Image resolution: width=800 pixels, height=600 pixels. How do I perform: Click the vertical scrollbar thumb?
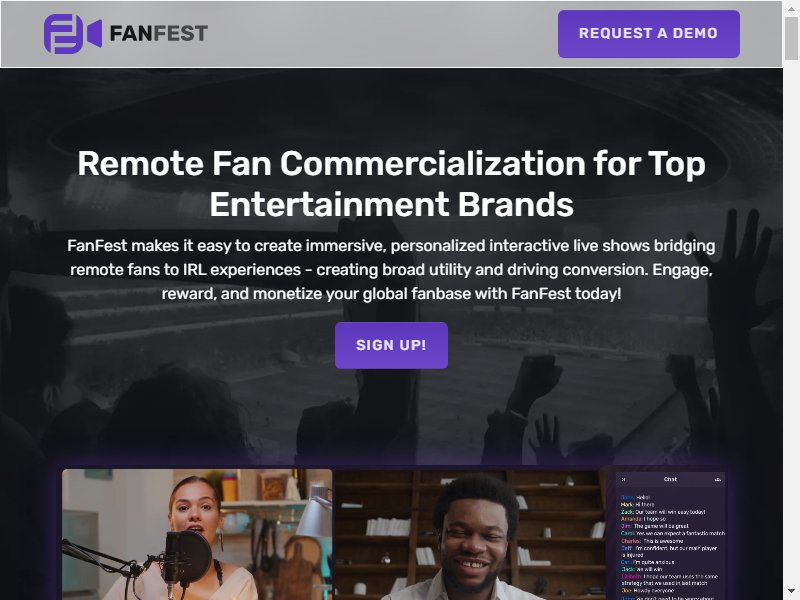point(791,38)
